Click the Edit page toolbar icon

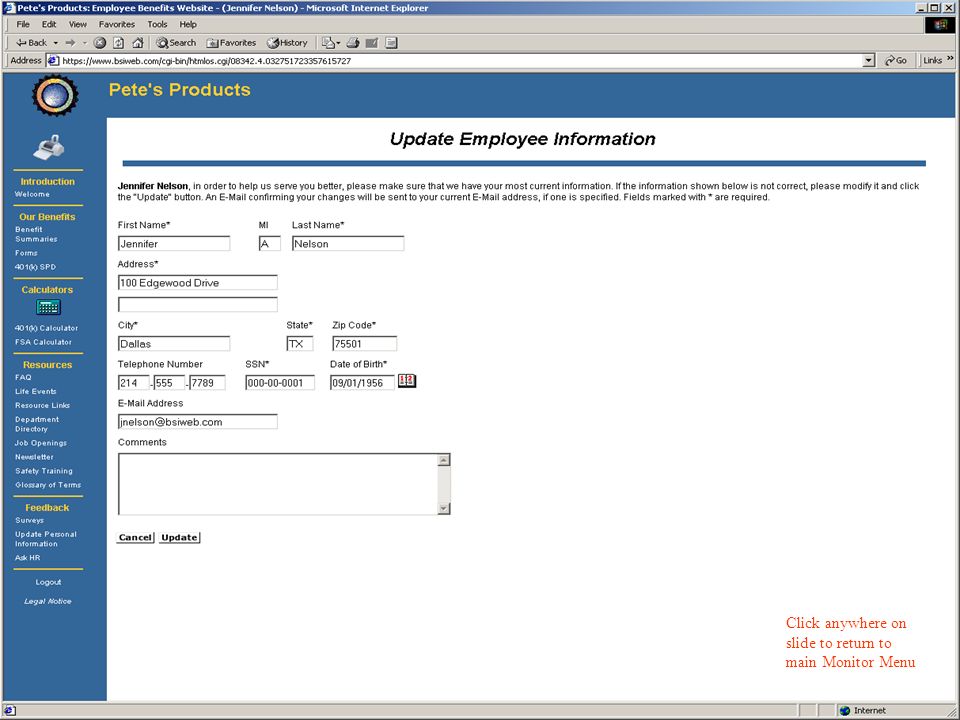click(x=372, y=43)
